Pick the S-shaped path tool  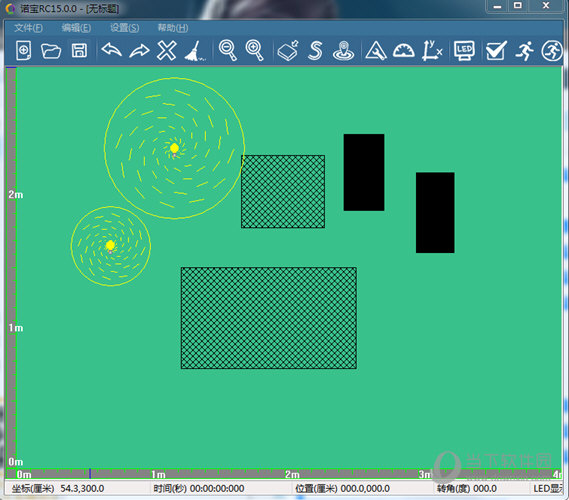pyautogui.click(x=315, y=50)
